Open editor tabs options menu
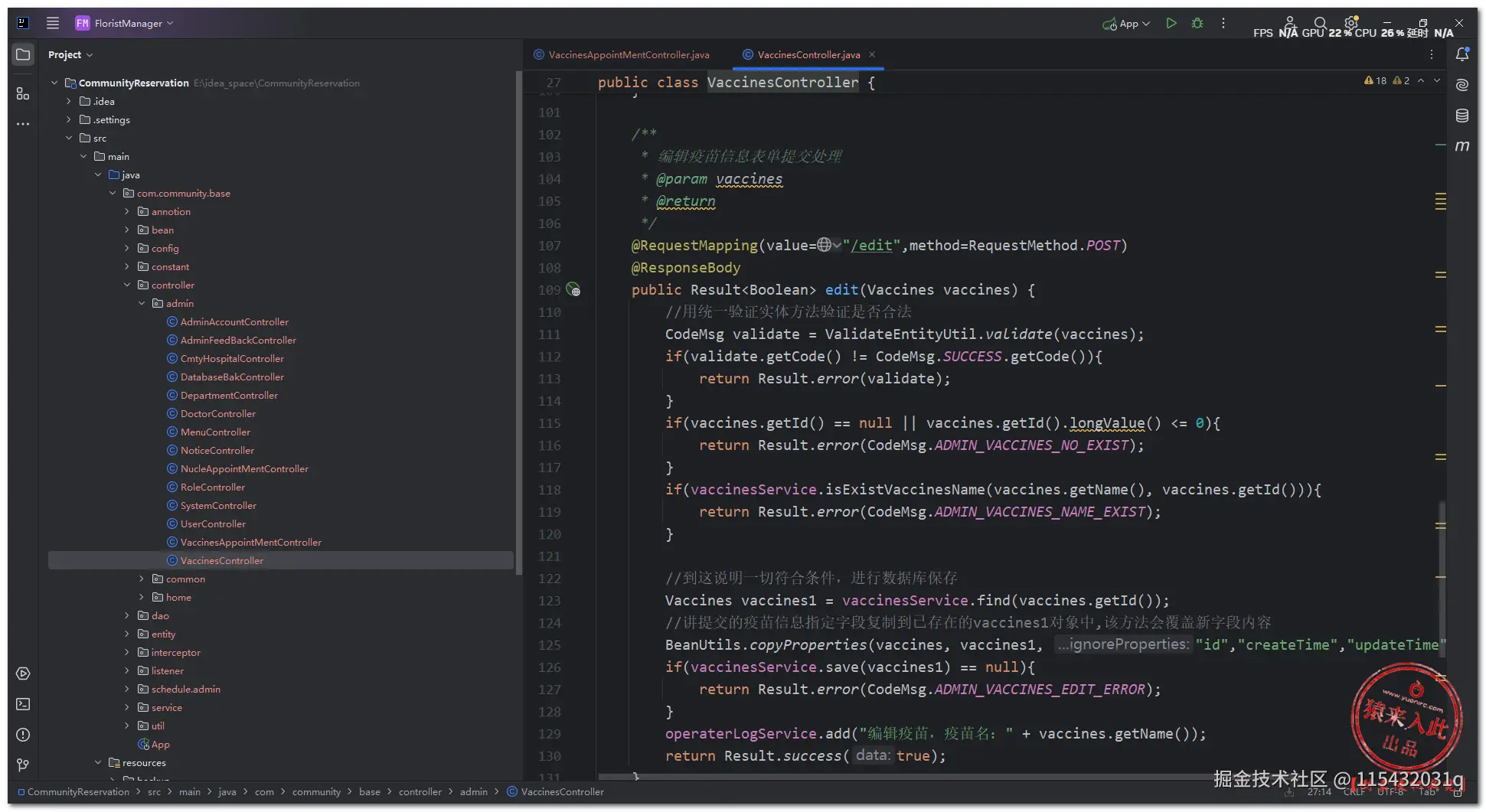 click(1432, 54)
